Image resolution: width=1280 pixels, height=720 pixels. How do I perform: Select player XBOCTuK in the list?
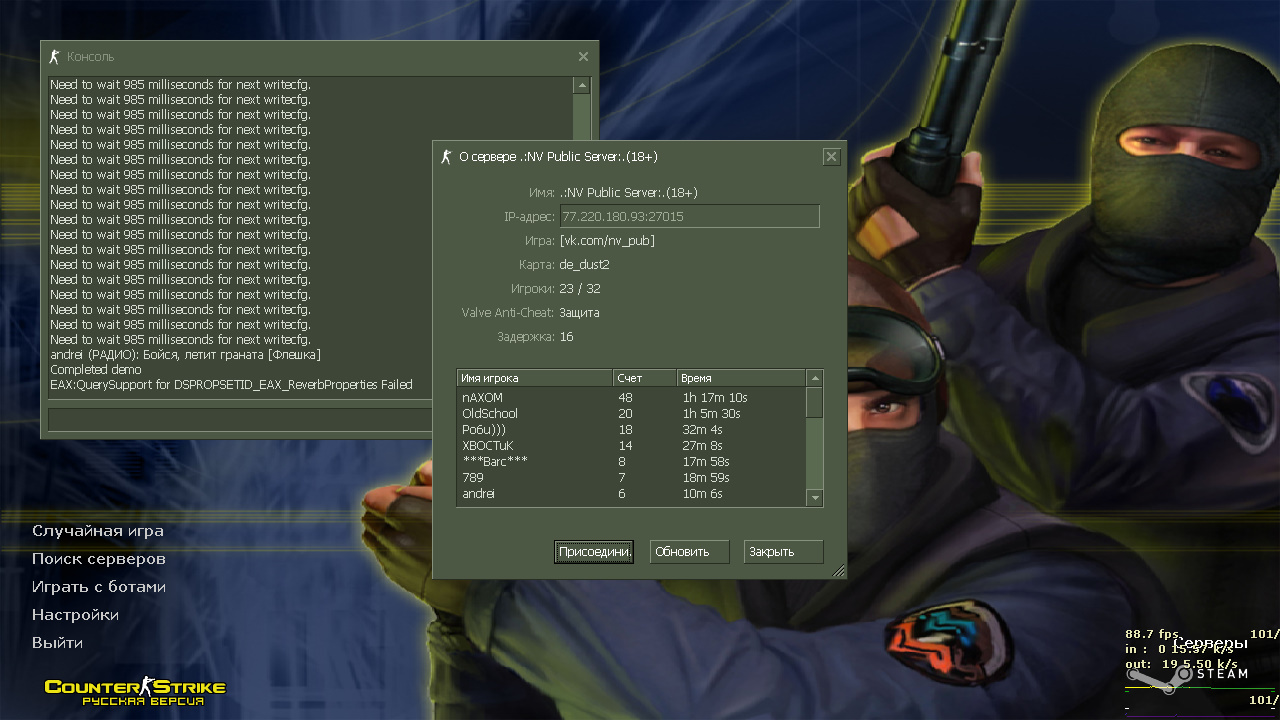tap(631, 446)
